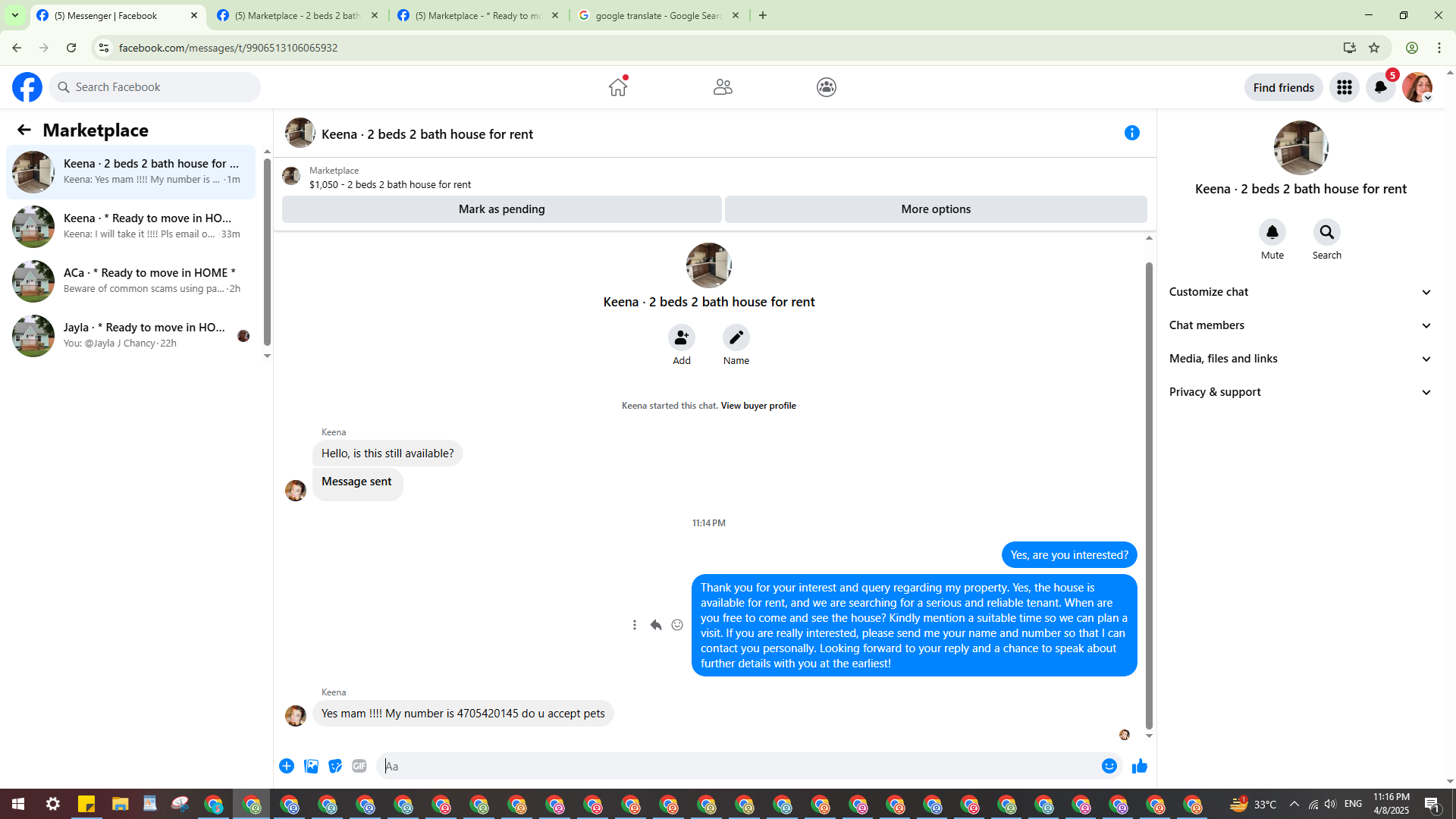This screenshot has width=1456, height=819.
Task: Click Mark as pending button
Action: point(501,209)
